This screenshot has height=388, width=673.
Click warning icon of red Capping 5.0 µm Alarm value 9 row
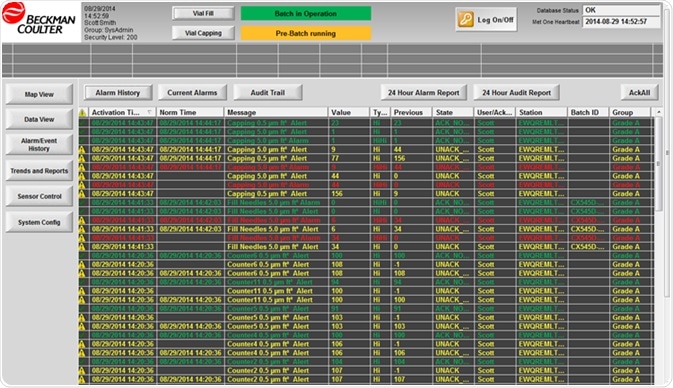pyautogui.click(x=82, y=167)
